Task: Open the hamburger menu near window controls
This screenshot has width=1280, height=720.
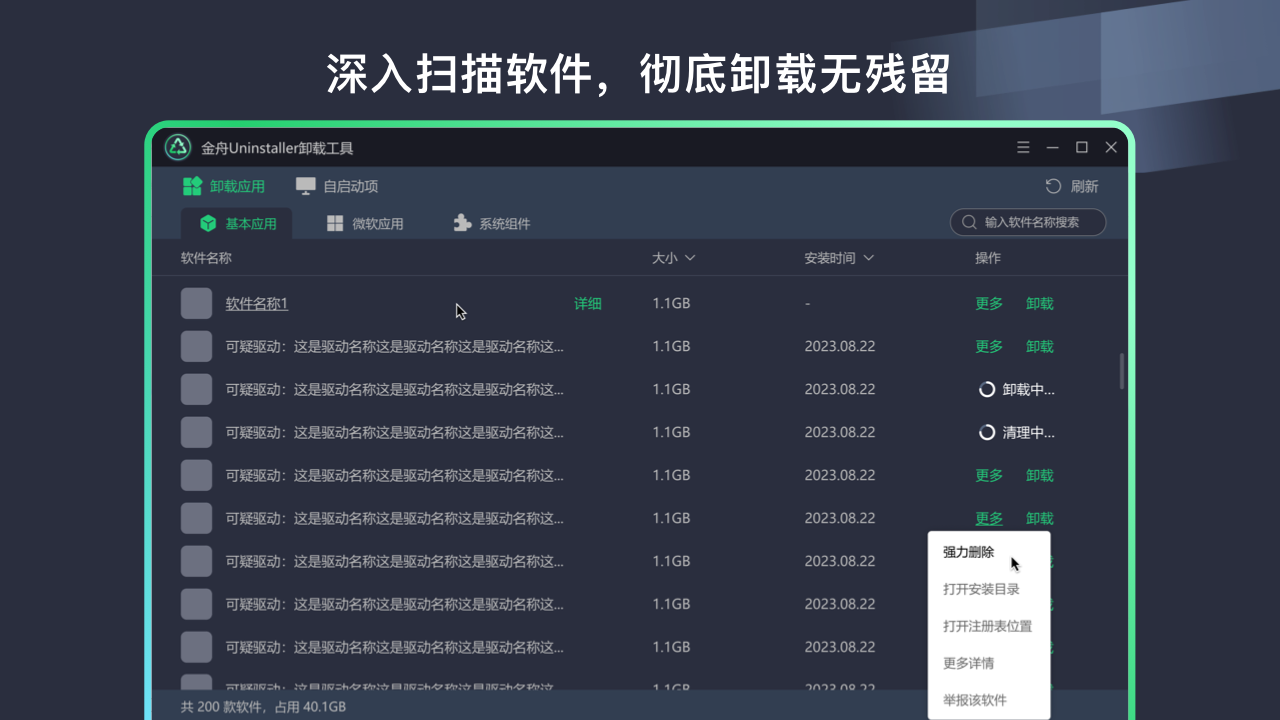Action: pos(1023,147)
